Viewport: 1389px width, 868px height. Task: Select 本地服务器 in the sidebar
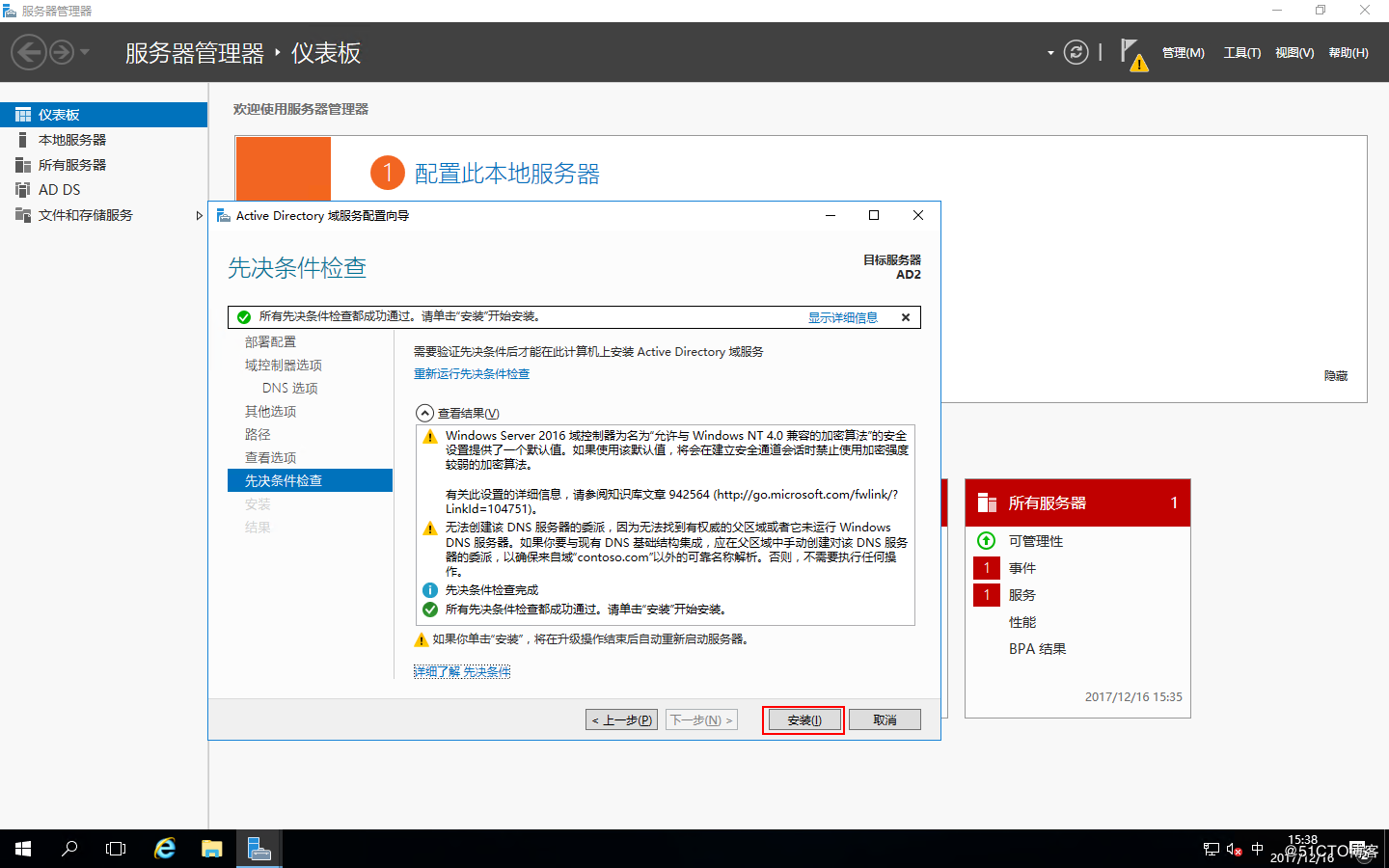point(103,140)
